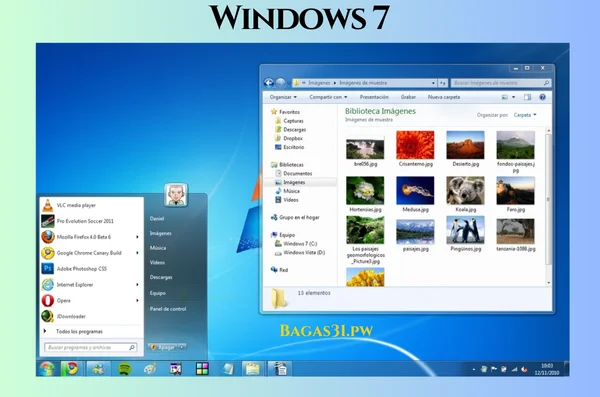This screenshot has width=600, height=397.
Task: Select Medusa.jpg thumbnail
Action: coord(415,190)
